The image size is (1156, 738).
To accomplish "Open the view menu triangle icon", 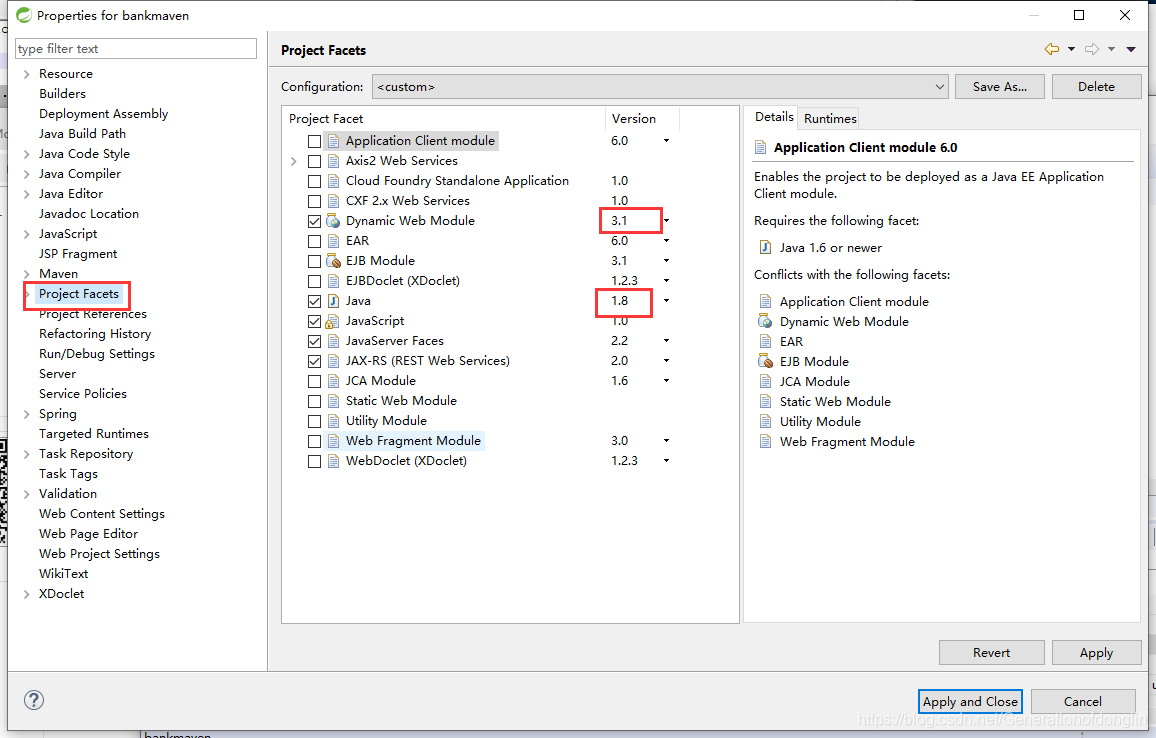I will pyautogui.click(x=1131, y=49).
